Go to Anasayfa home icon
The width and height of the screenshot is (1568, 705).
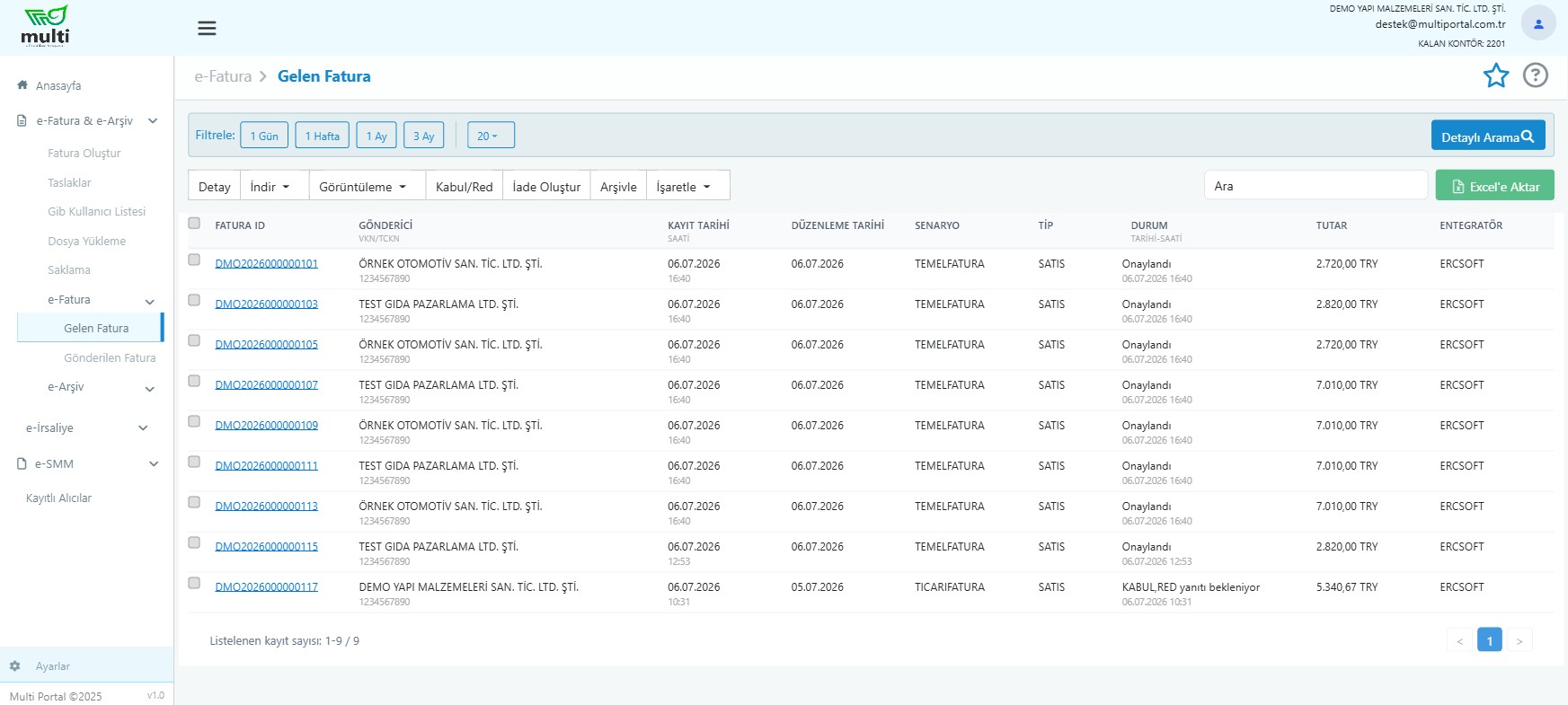pos(22,85)
